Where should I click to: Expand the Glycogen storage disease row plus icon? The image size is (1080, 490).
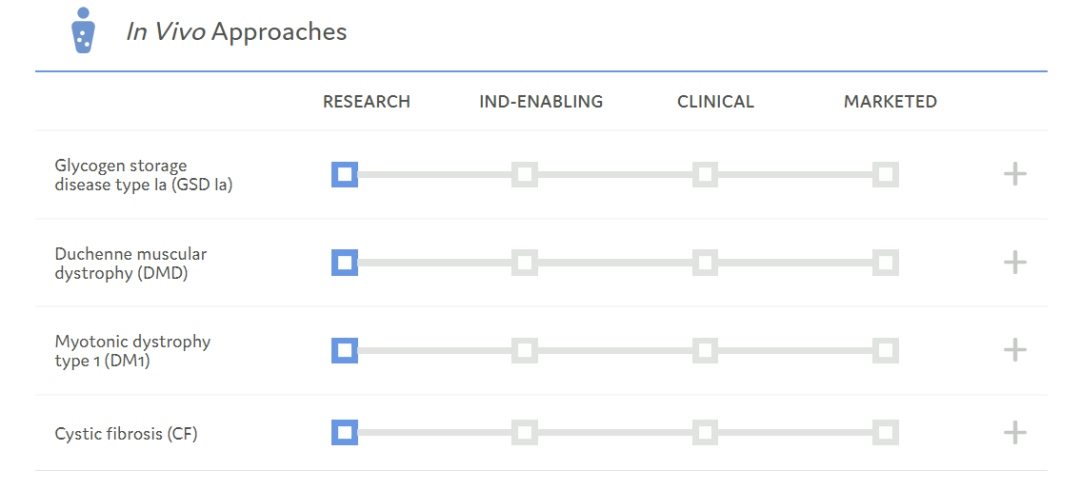coord(1015,174)
